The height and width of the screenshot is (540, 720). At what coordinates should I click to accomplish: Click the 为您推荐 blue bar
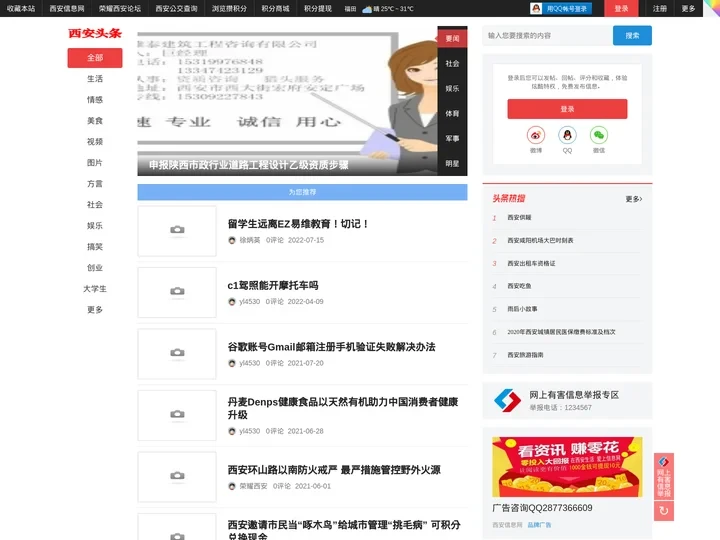(302, 192)
